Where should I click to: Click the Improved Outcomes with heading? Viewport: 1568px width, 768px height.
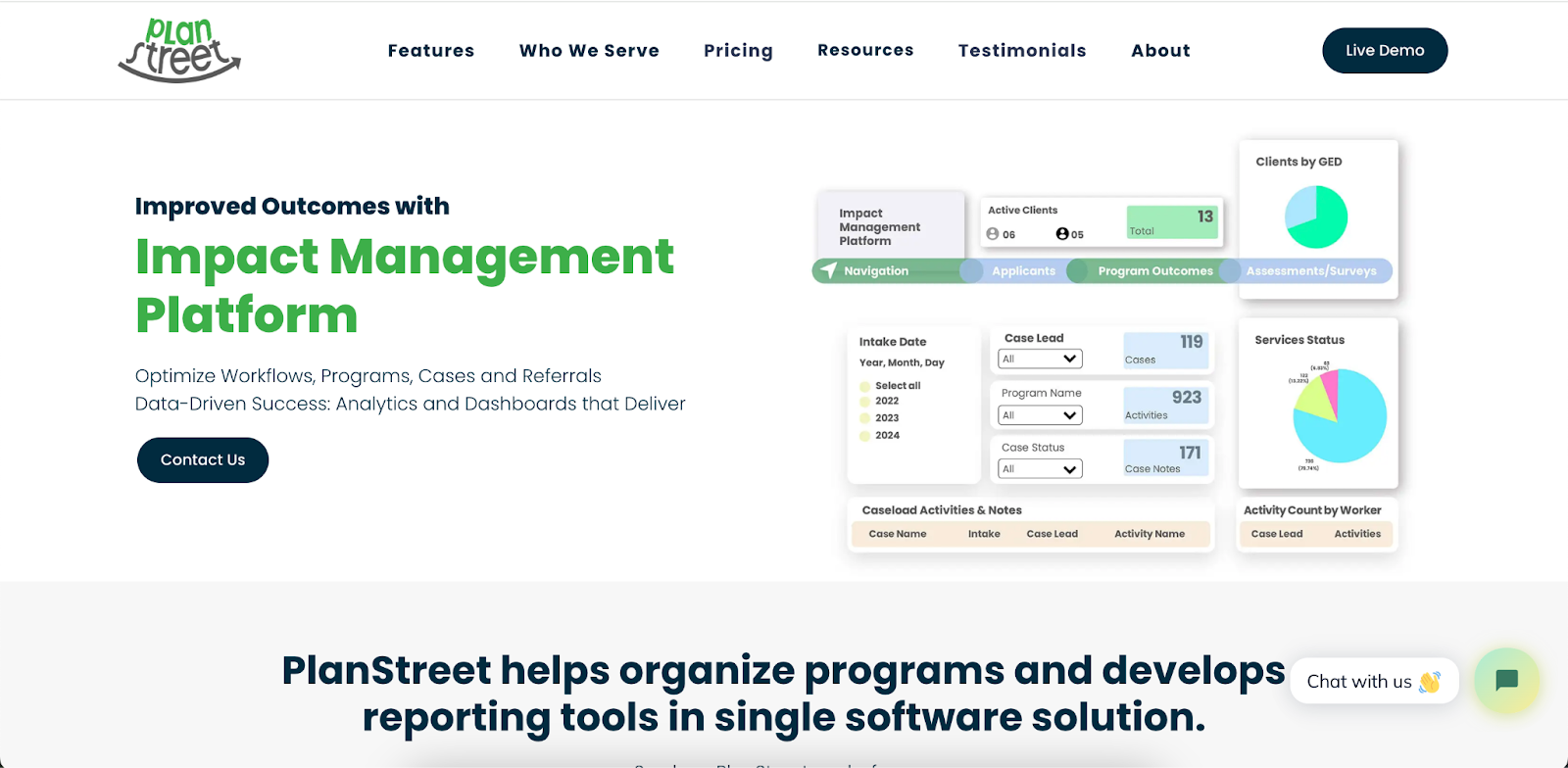coord(292,207)
